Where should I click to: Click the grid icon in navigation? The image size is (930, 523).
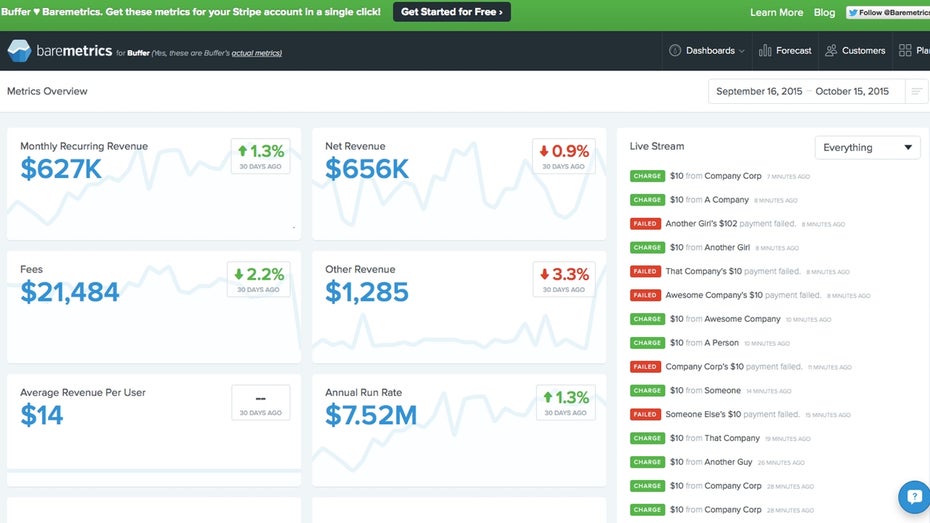point(905,50)
